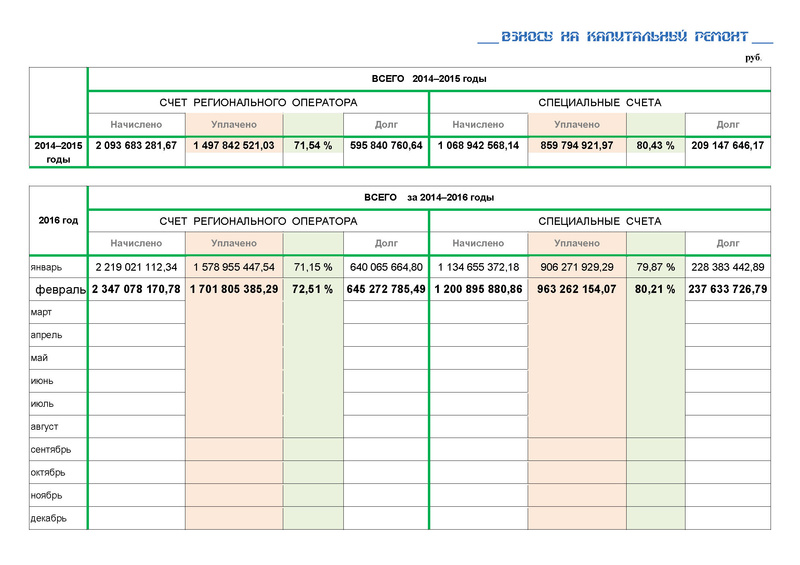Select the 'март' row label

point(43,313)
